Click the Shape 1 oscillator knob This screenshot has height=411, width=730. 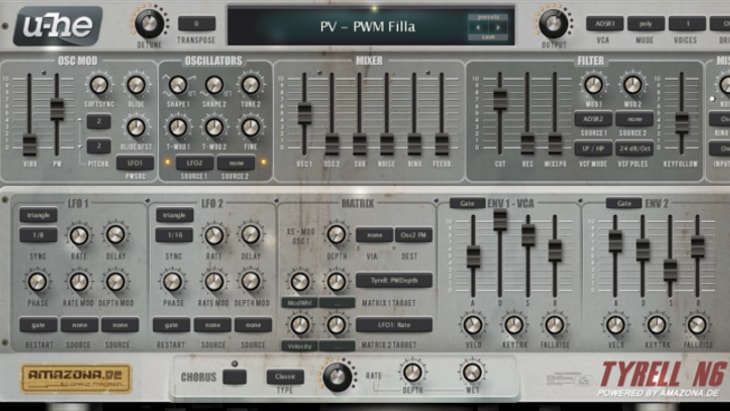[x=178, y=85]
